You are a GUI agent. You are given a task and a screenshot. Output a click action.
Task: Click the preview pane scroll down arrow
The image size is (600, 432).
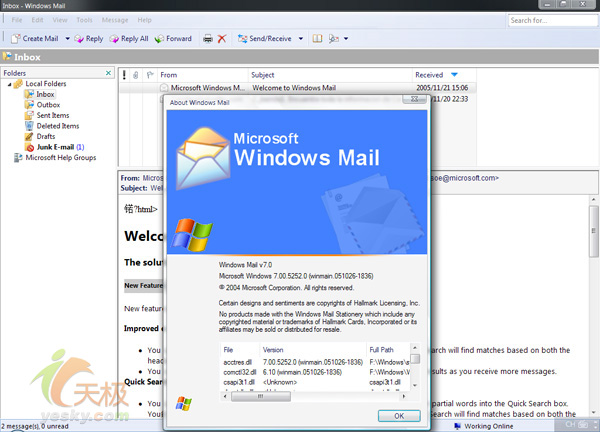pyautogui.click(x=594, y=412)
